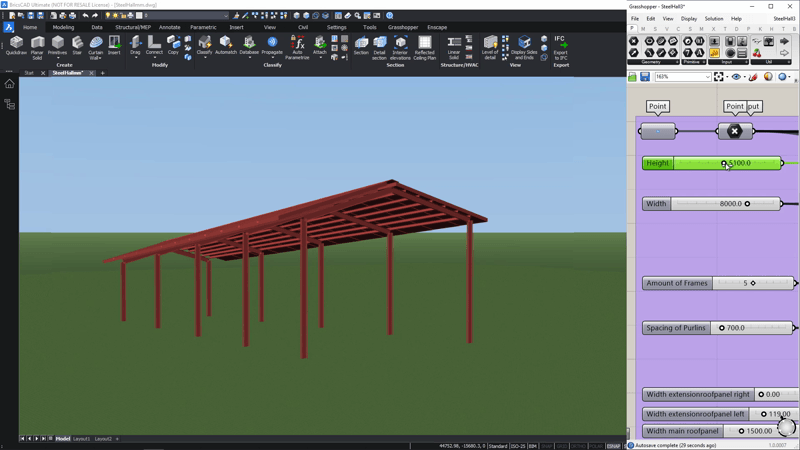This screenshot has height=450, width=800.
Task: Open the Solution menu in Grasshopper
Action: click(714, 19)
